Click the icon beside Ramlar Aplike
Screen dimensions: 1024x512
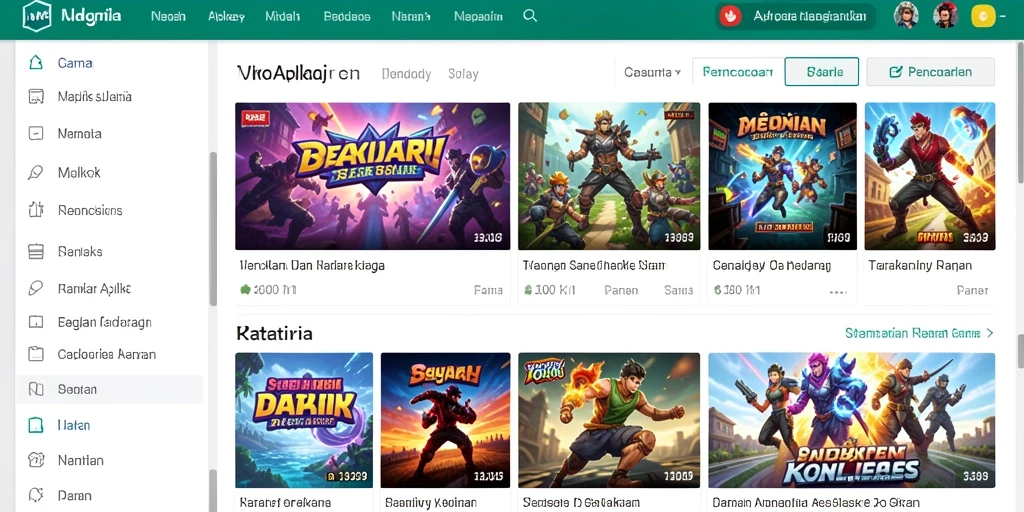pyautogui.click(x=36, y=288)
